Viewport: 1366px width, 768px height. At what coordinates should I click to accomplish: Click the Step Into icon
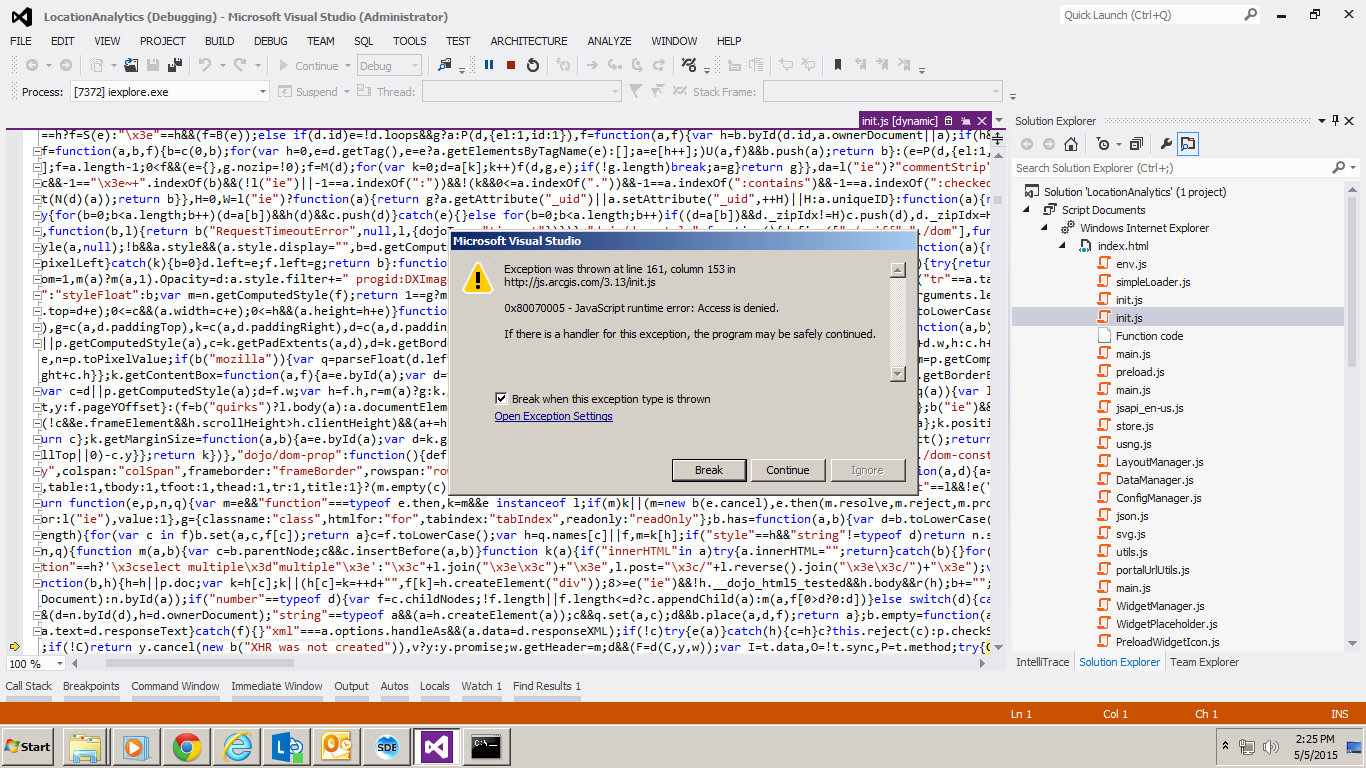click(x=614, y=65)
